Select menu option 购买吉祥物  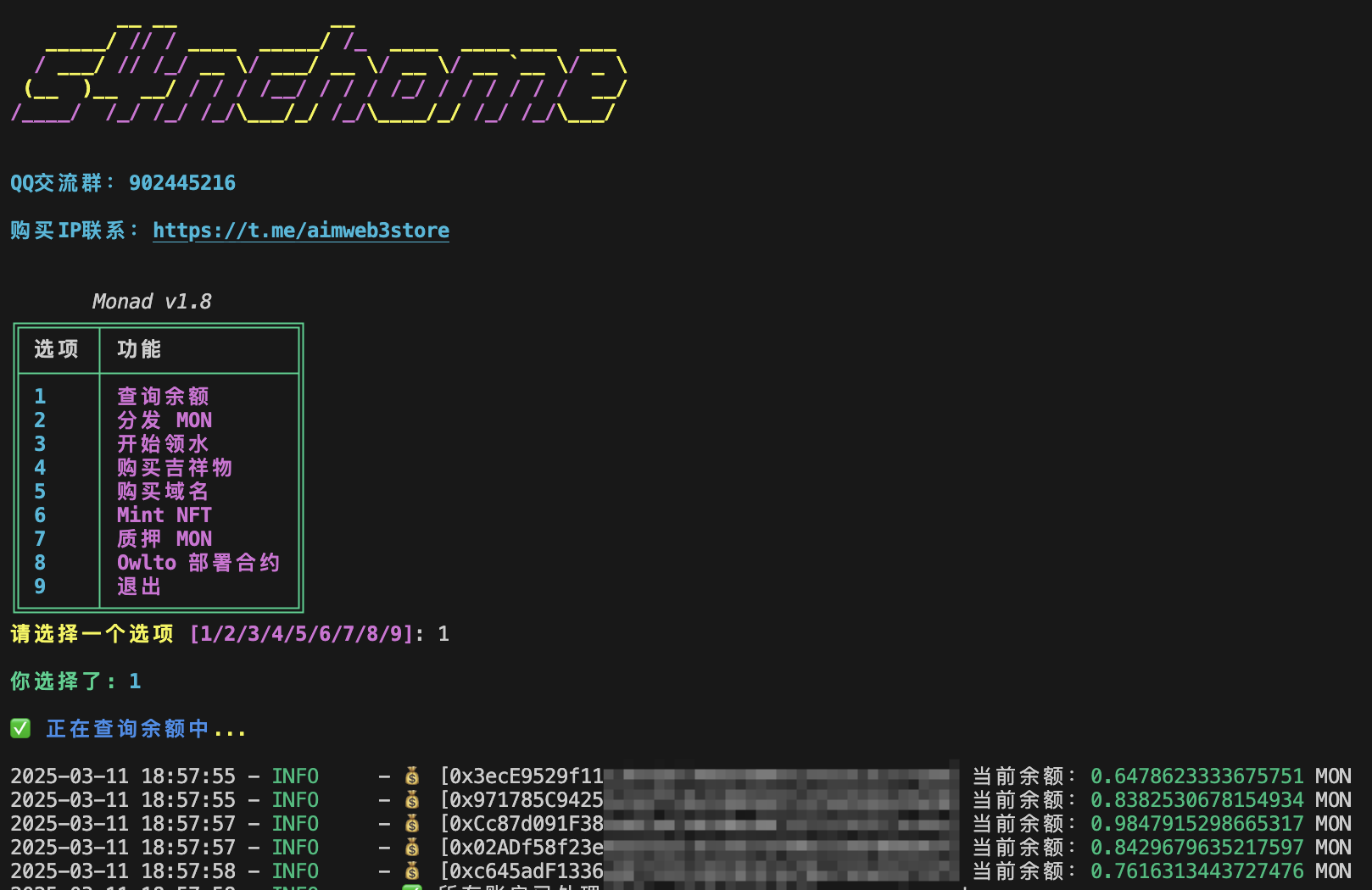tap(175, 468)
